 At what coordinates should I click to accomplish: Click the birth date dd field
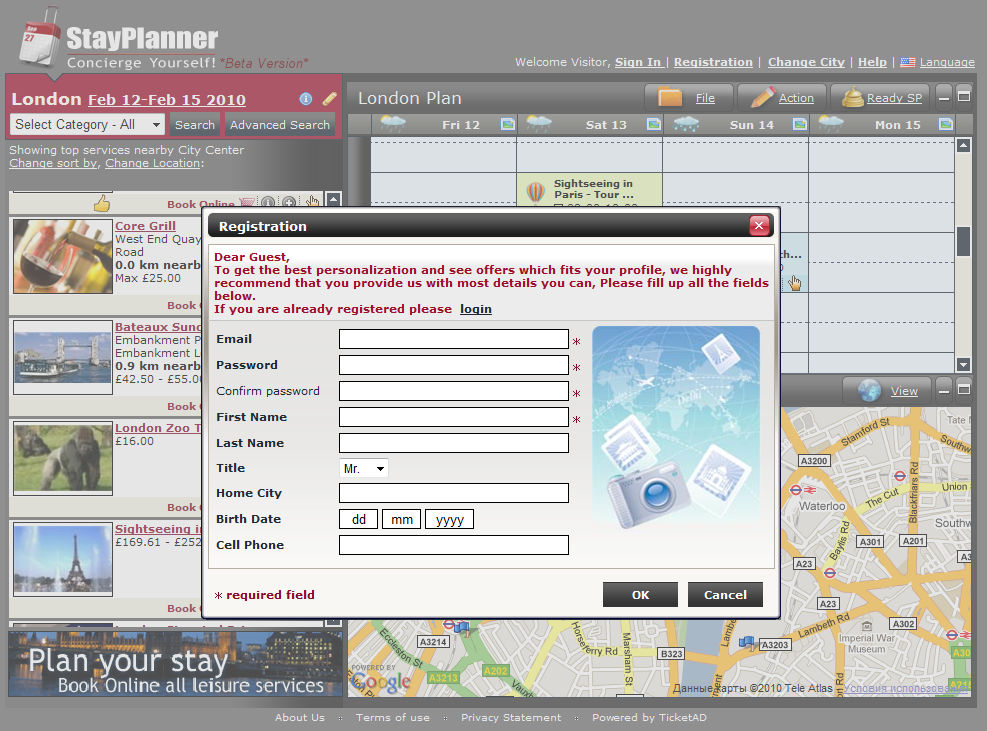click(x=358, y=519)
